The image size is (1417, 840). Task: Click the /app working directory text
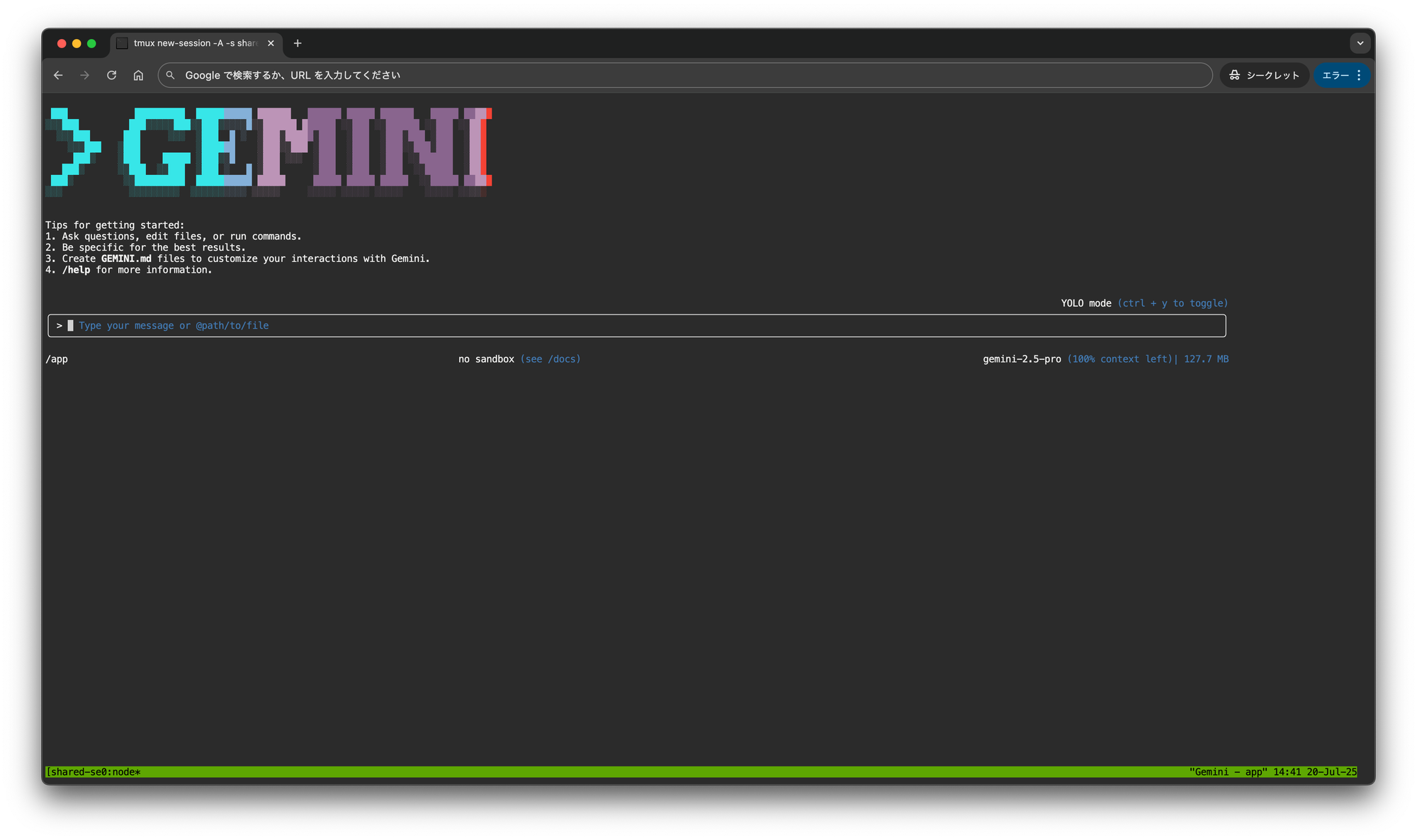(57, 359)
